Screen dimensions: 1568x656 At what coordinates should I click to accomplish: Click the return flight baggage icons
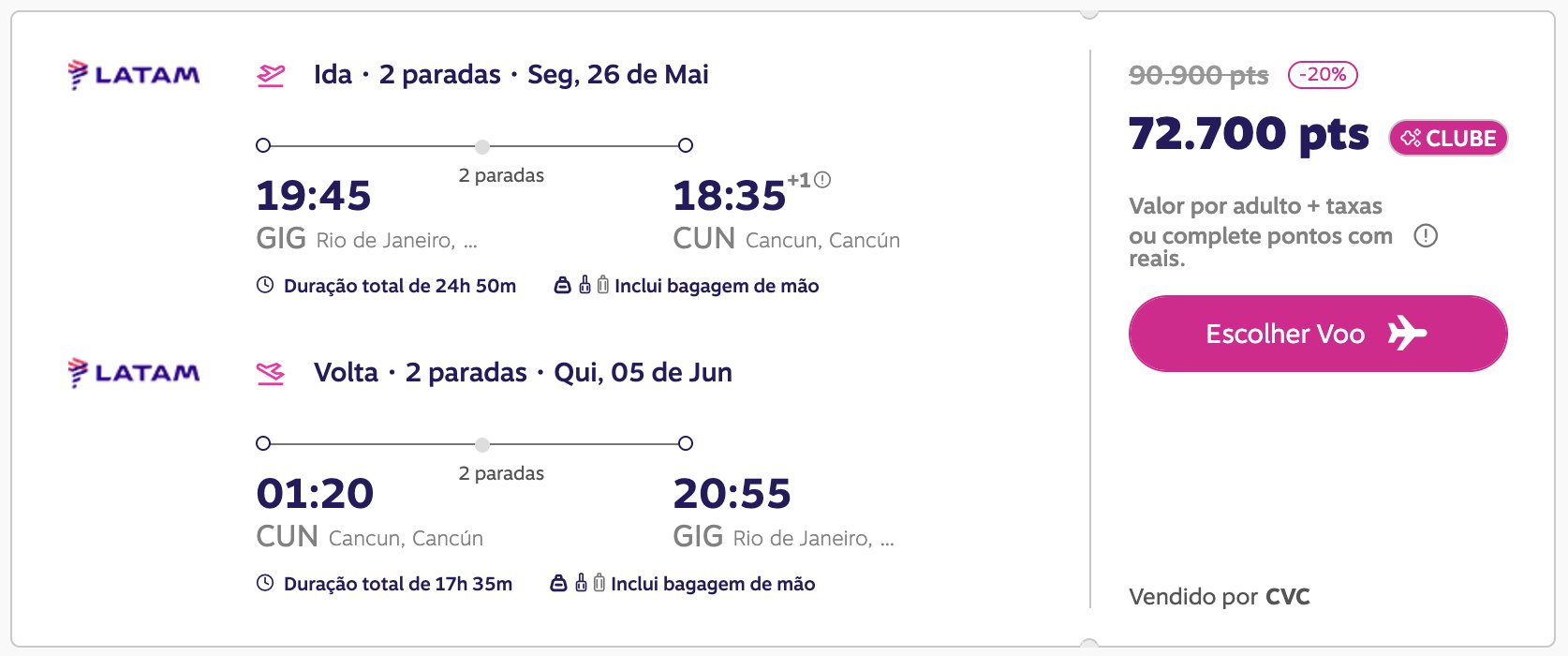point(578,583)
